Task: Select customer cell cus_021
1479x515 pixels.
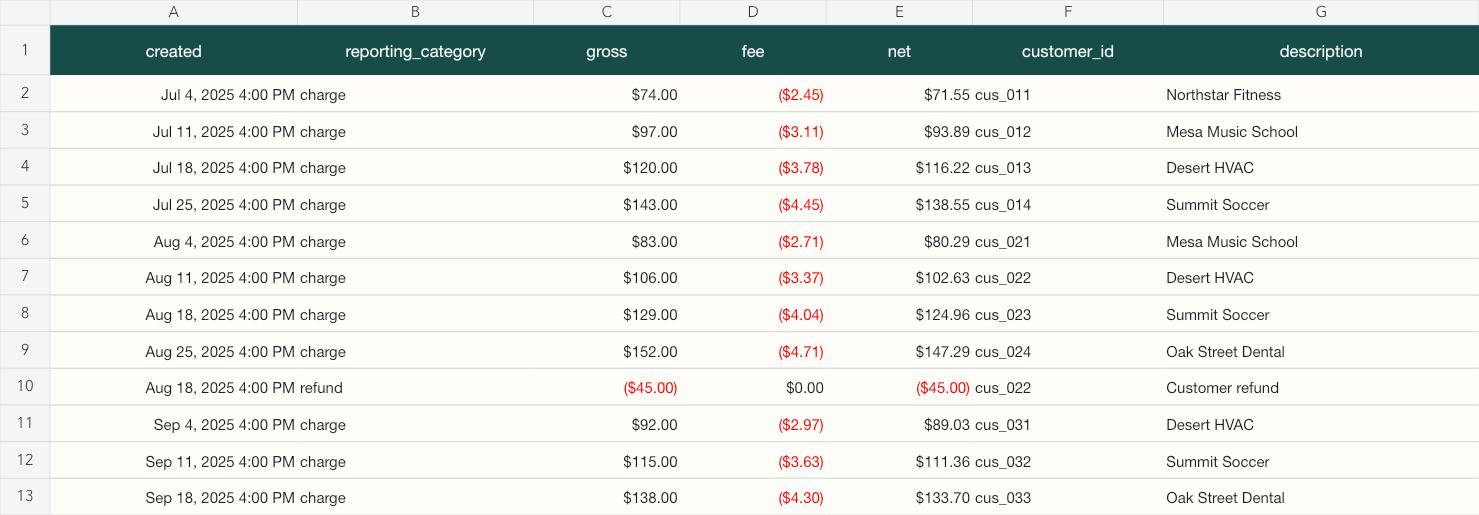Action: click(x=1068, y=241)
